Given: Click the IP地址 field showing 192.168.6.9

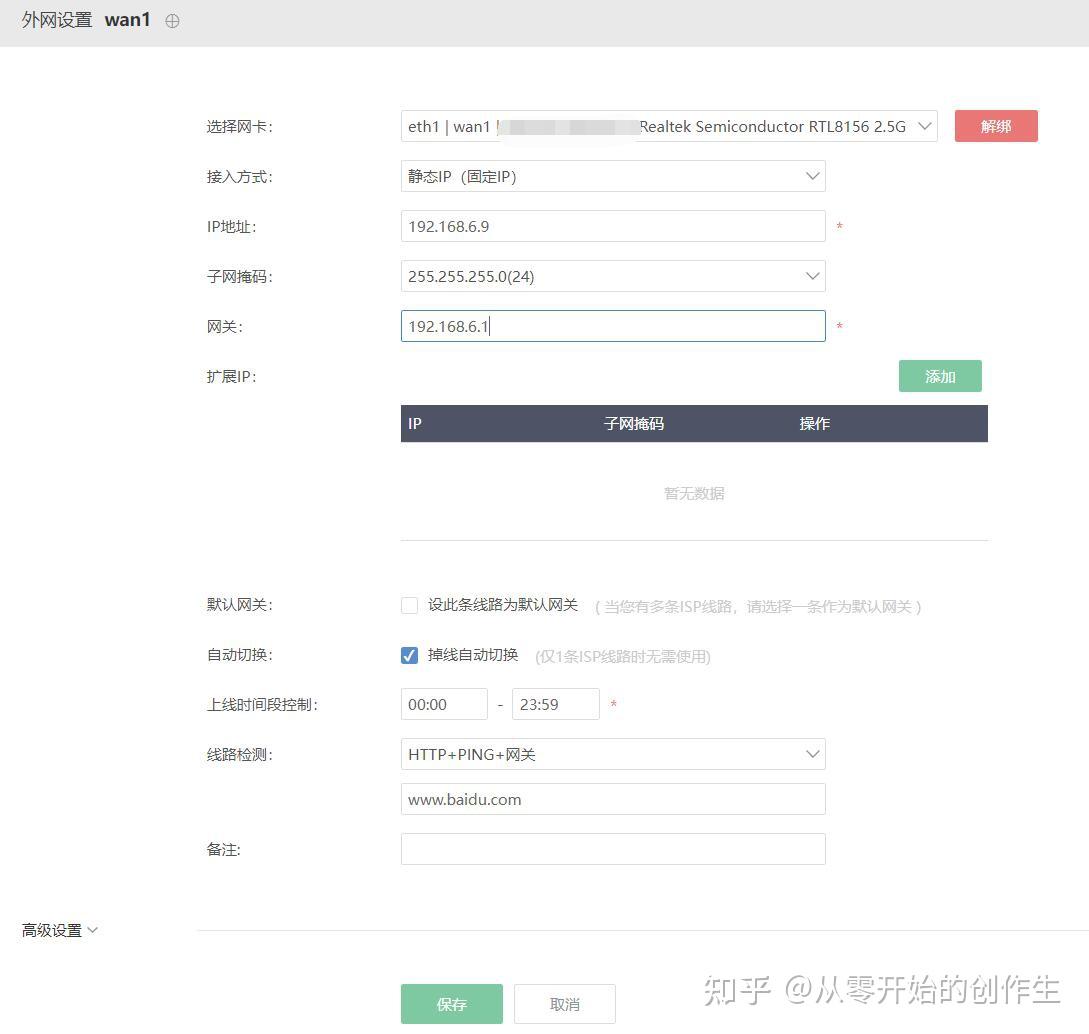Looking at the screenshot, I should [x=612, y=226].
